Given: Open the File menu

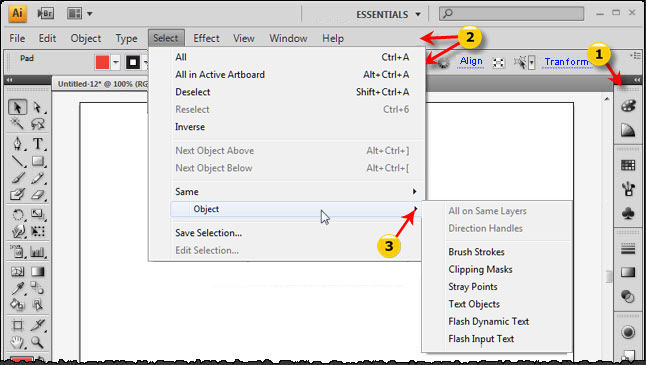Looking at the screenshot, I should pos(17,38).
